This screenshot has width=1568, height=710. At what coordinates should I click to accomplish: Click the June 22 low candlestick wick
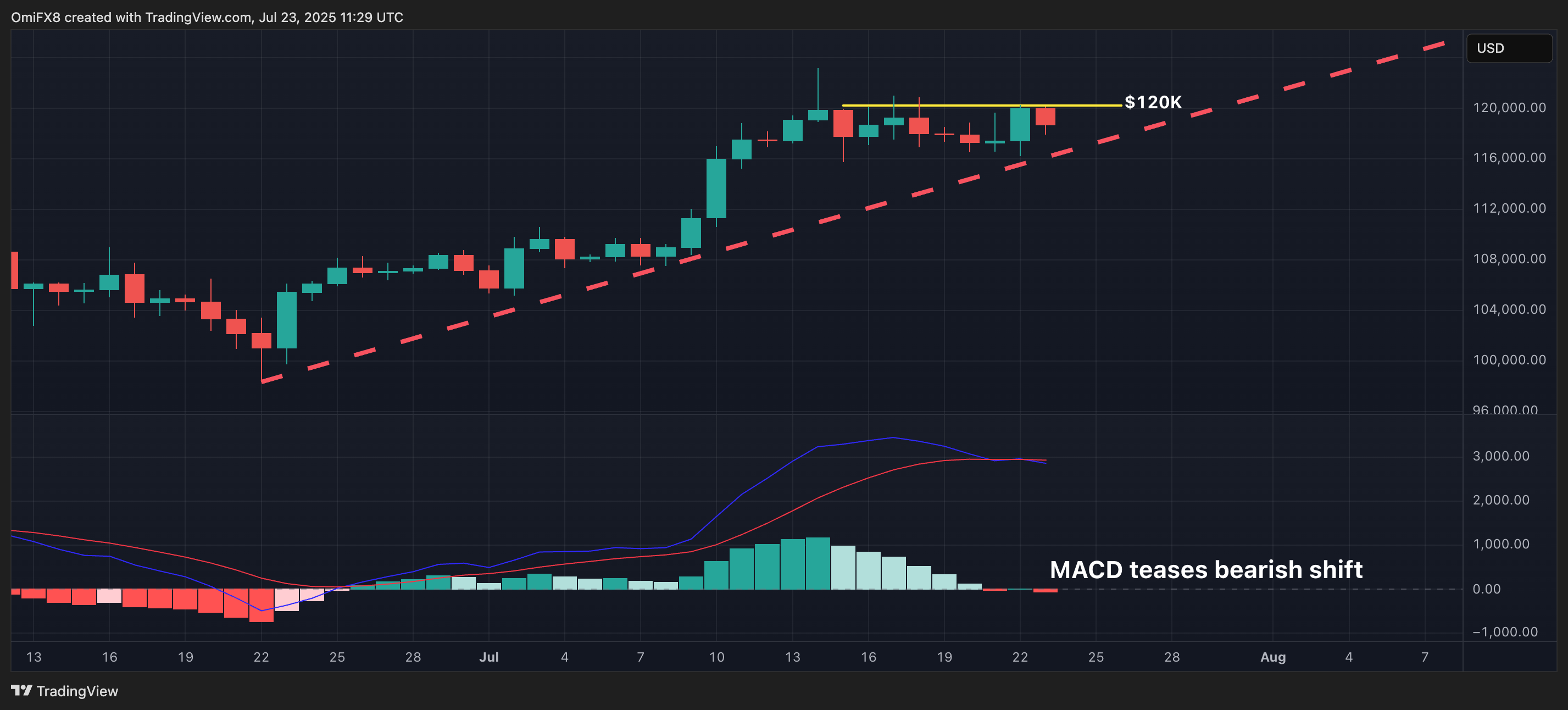point(261,365)
